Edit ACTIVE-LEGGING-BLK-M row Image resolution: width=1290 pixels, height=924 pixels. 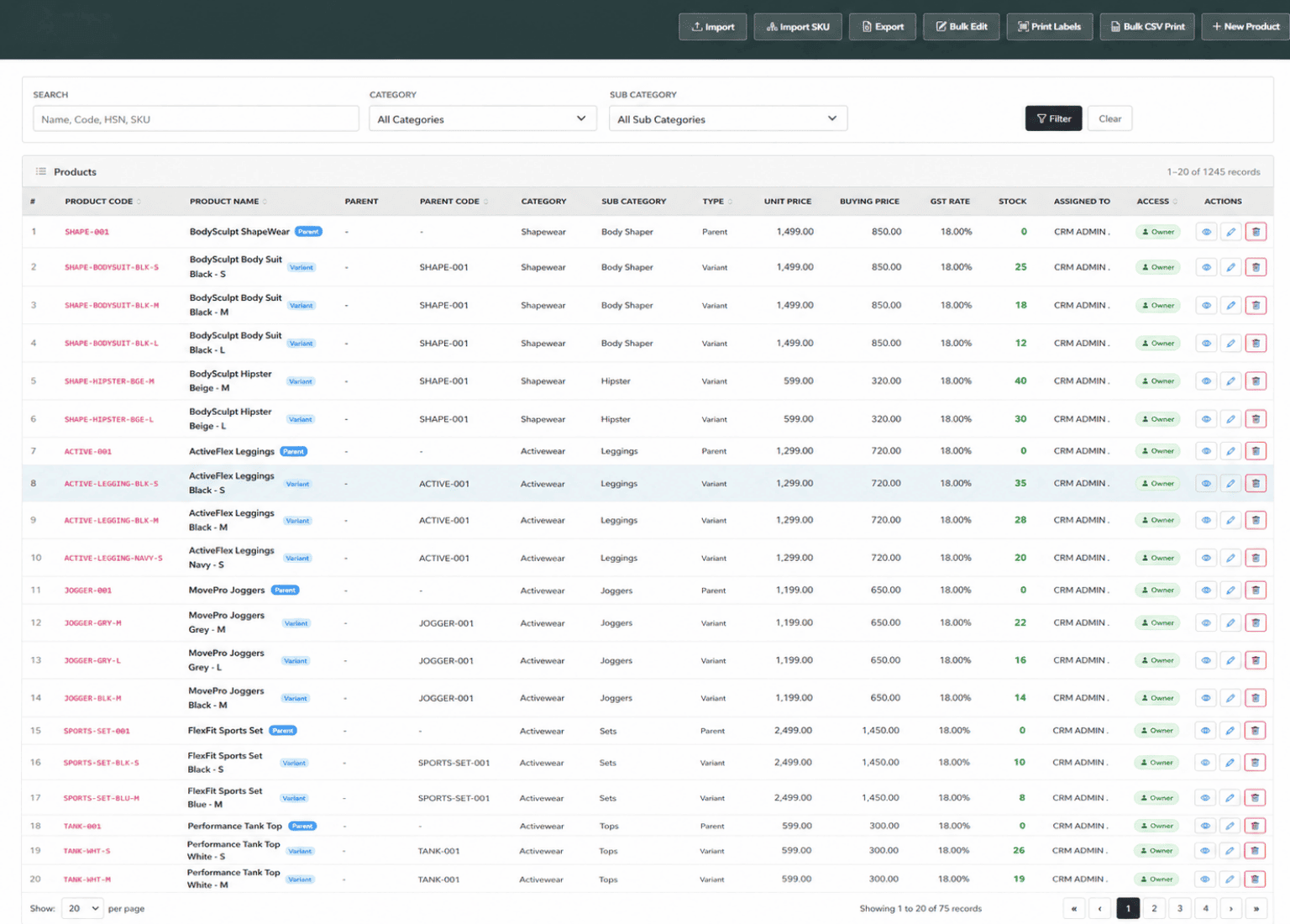1230,520
